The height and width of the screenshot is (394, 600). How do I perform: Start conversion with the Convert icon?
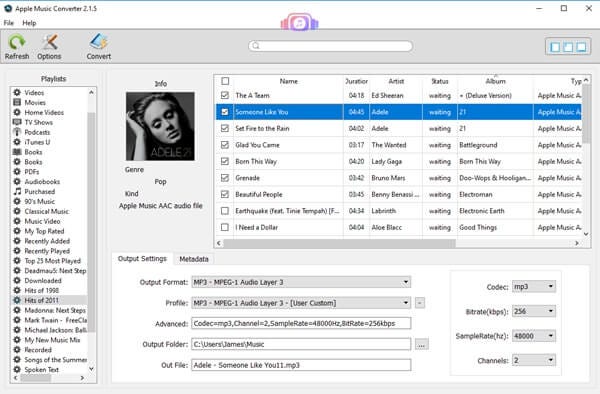click(x=99, y=42)
